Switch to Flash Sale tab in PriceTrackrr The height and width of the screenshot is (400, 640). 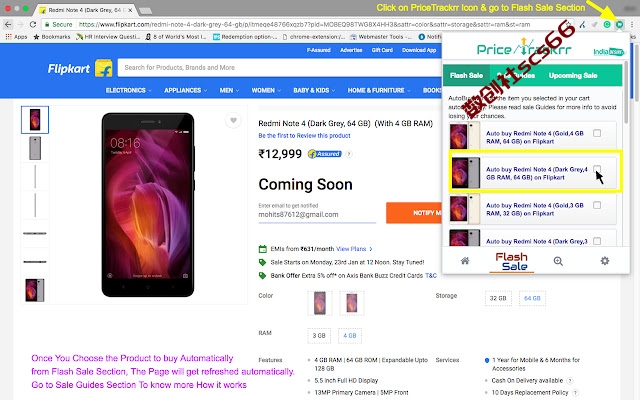coord(466,76)
